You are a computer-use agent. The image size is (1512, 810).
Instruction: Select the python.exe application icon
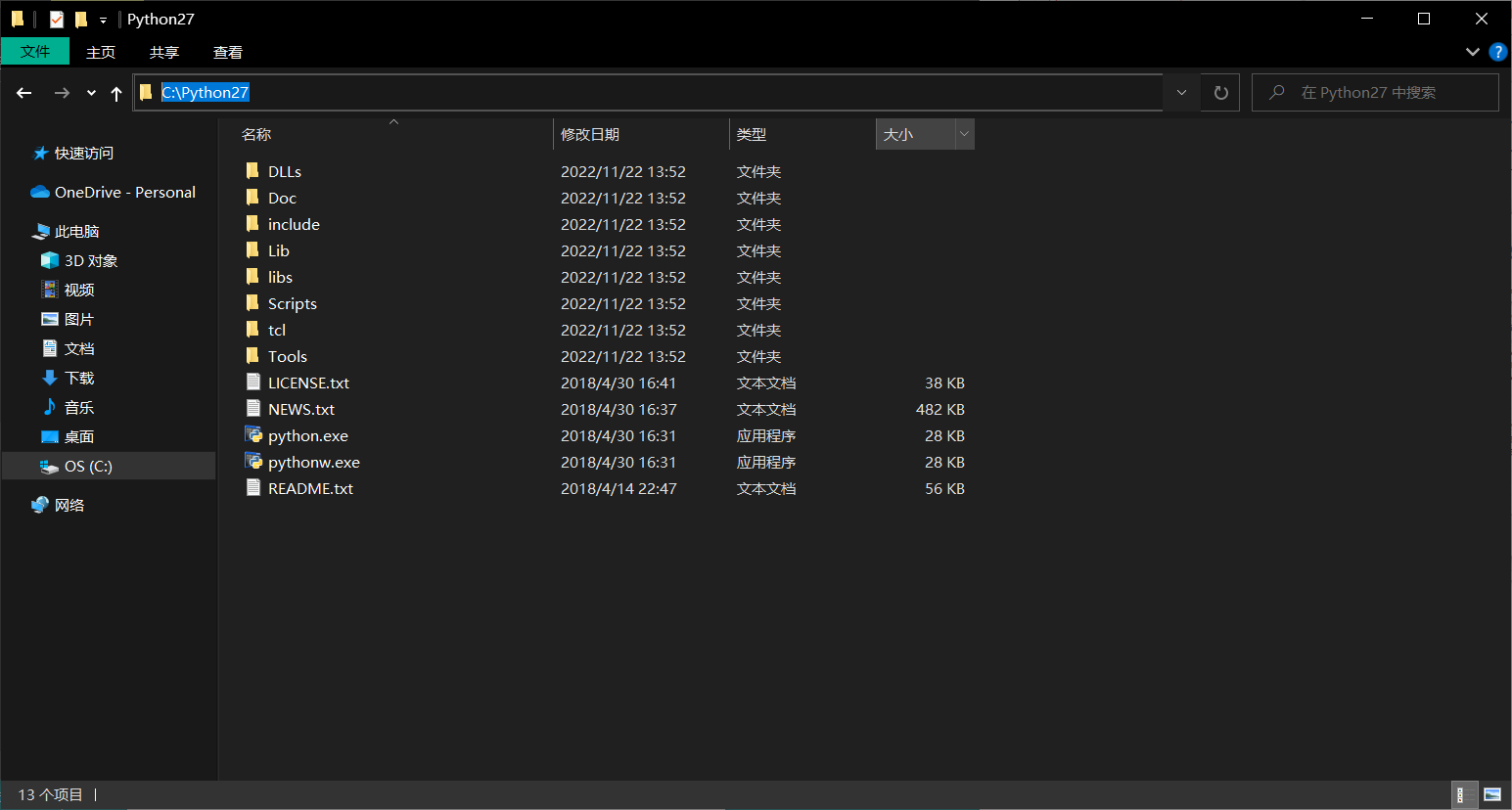click(x=253, y=435)
